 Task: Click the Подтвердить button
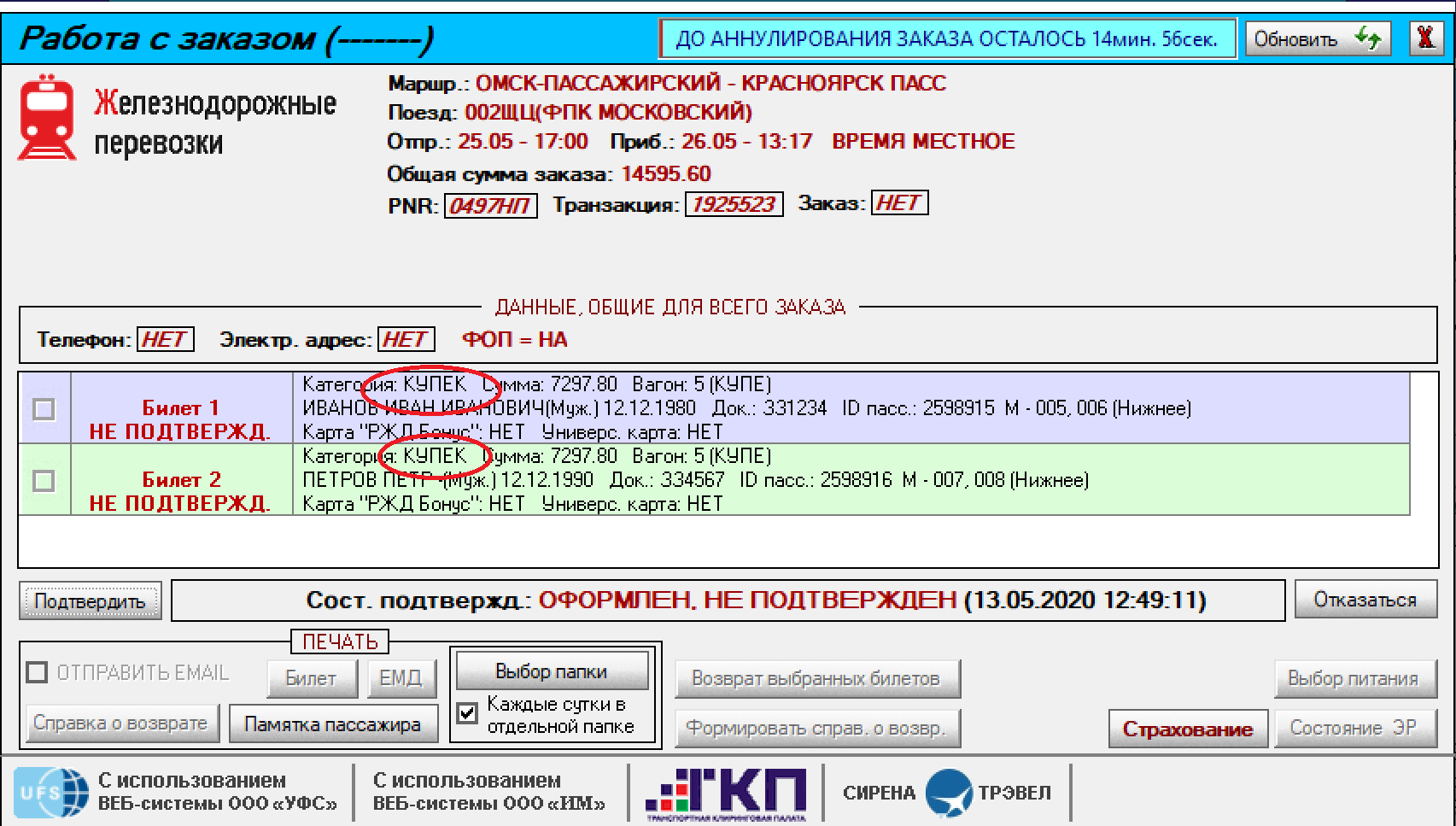click(90, 601)
